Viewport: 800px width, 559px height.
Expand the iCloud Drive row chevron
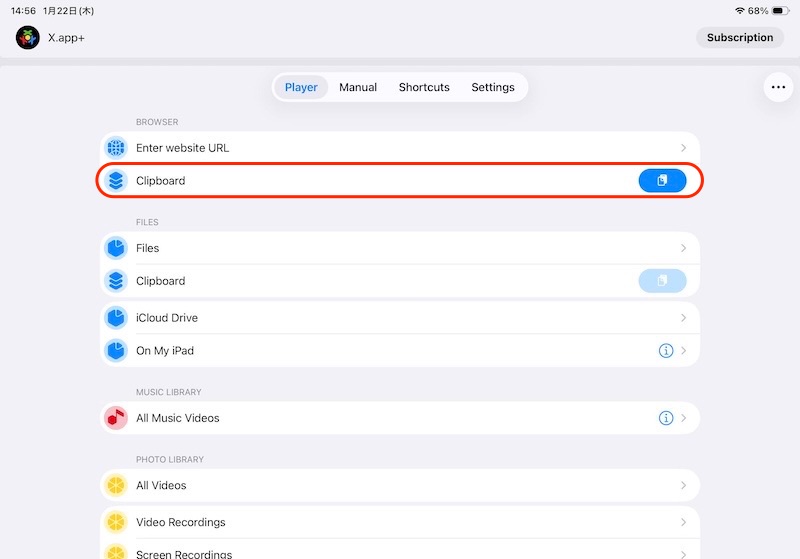tap(683, 318)
